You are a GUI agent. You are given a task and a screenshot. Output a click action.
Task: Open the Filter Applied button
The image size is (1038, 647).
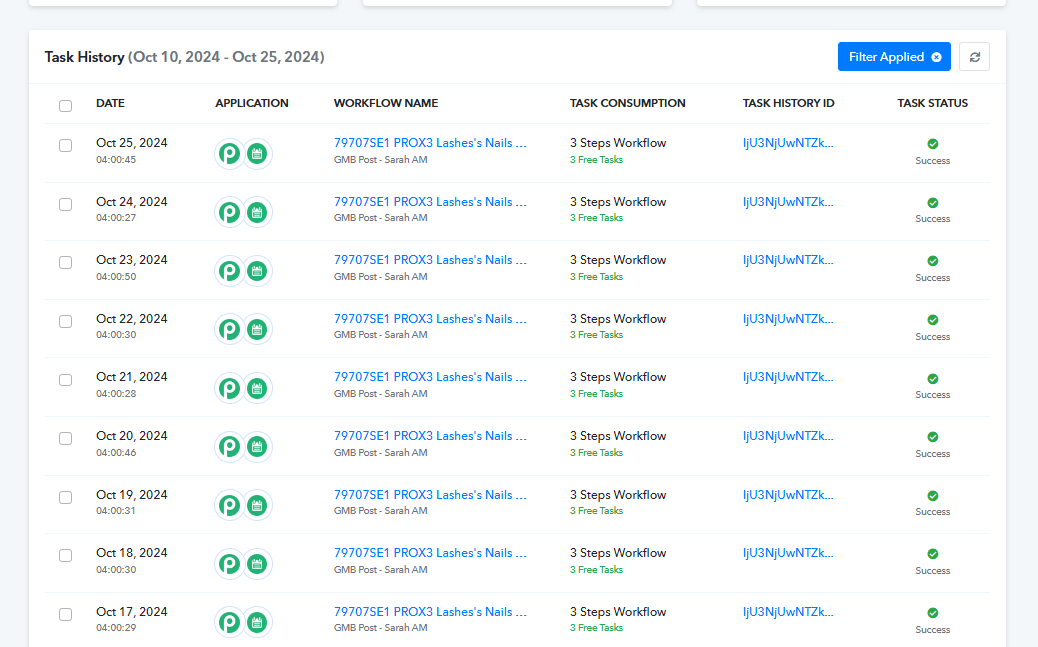894,57
